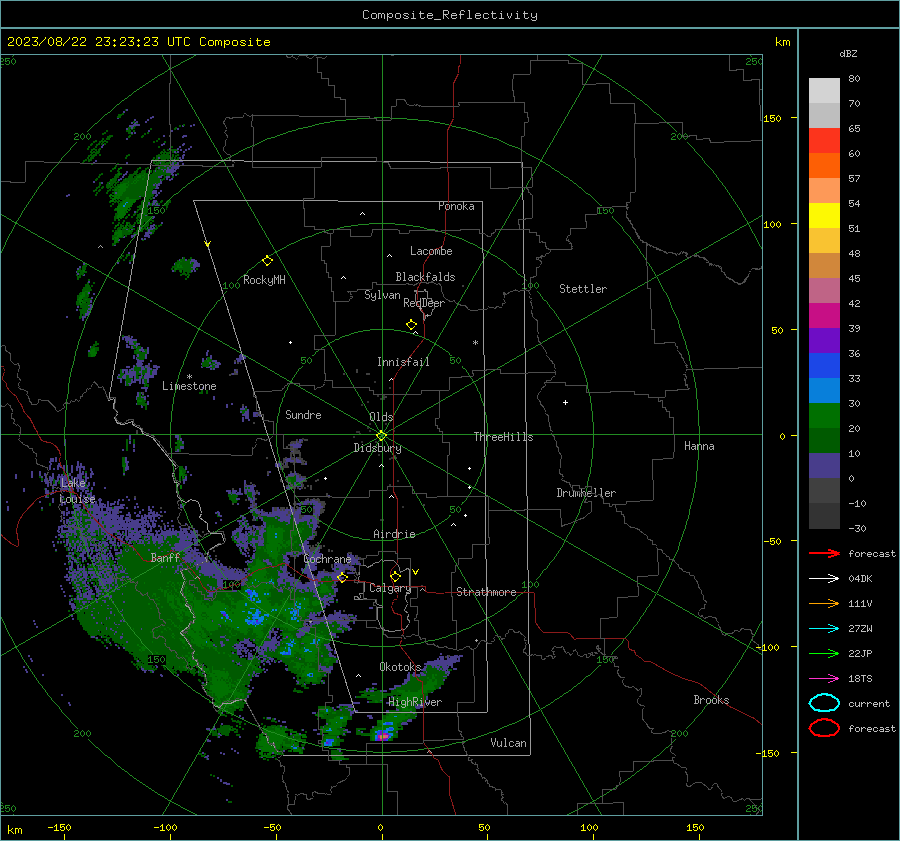The height and width of the screenshot is (841, 900).
Task: Click the Okotoks label
Action: (400, 667)
